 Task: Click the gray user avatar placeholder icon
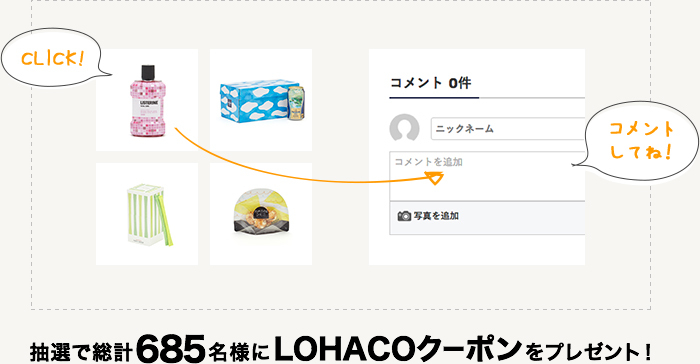point(404,128)
